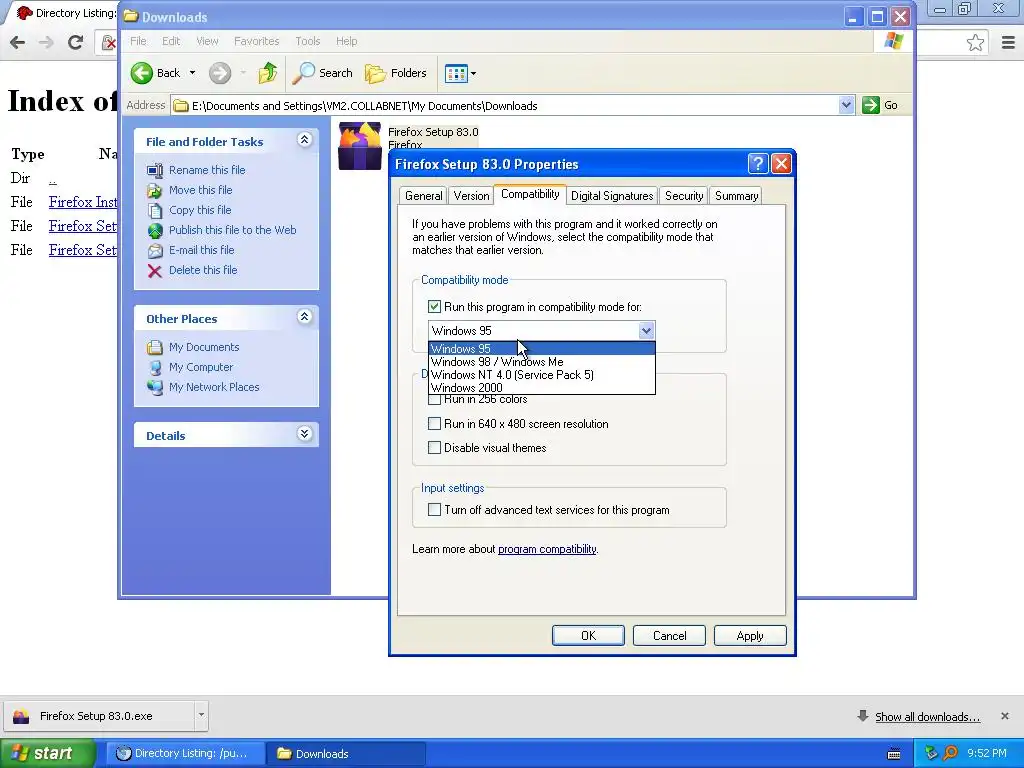
Task: Close the Chrome downloads bar
Action: pyautogui.click(x=1004, y=716)
